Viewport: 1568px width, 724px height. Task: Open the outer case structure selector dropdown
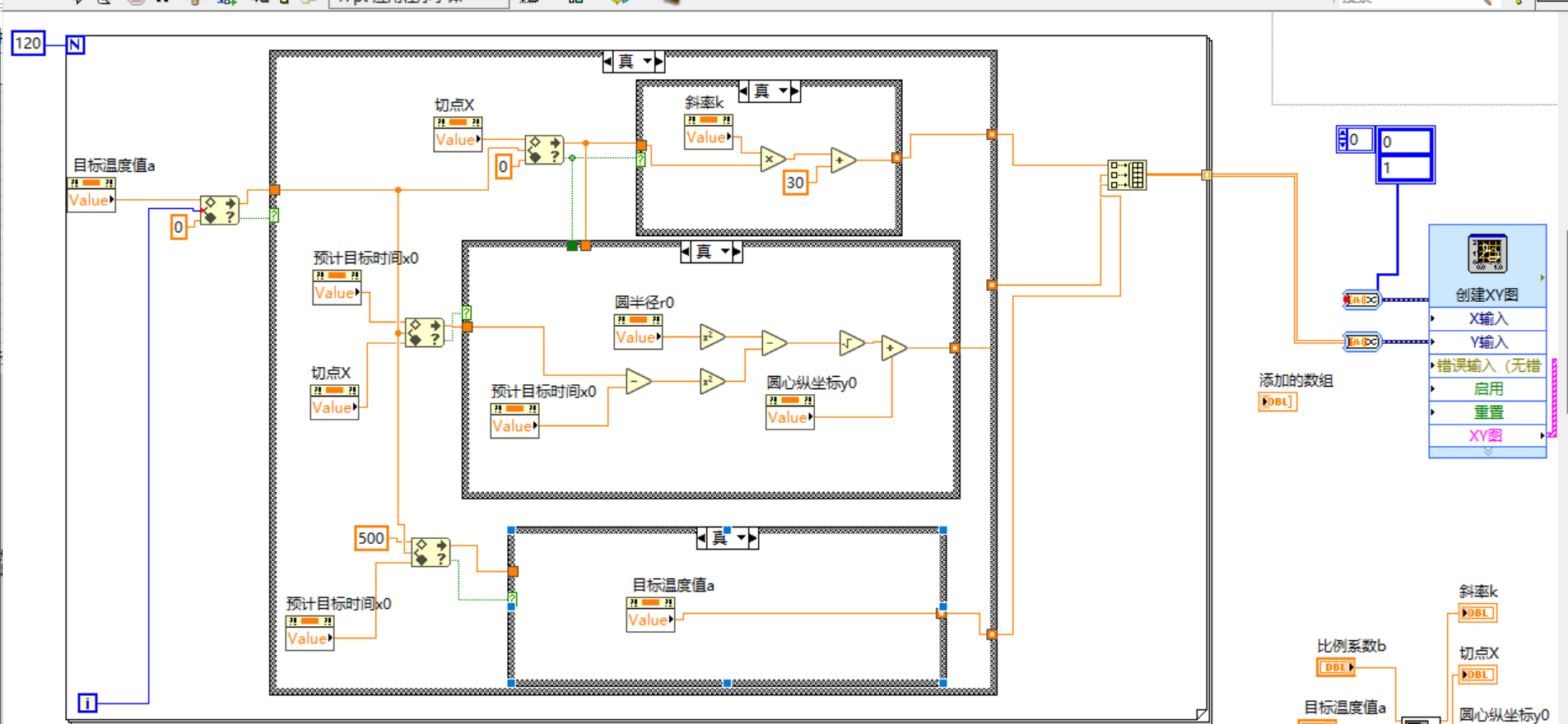[647, 62]
